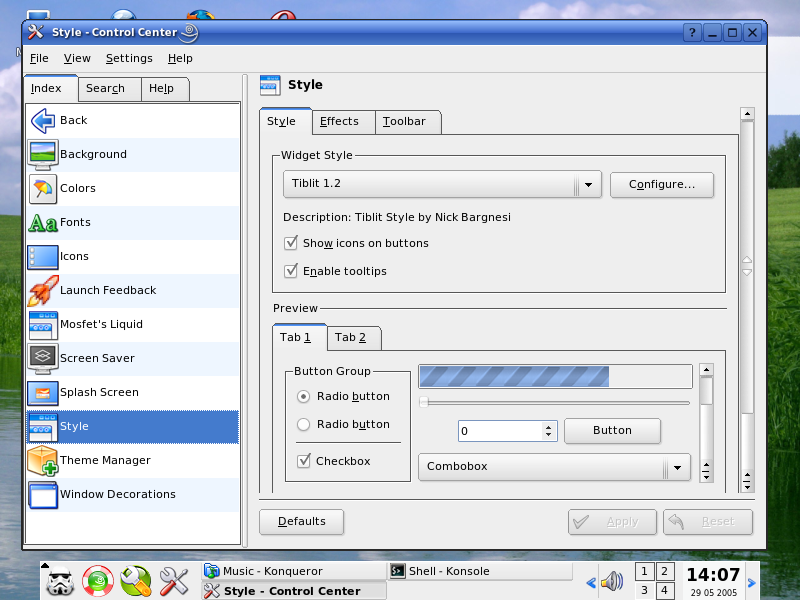Launch the green wrench YaST icon in the panel

136,581
